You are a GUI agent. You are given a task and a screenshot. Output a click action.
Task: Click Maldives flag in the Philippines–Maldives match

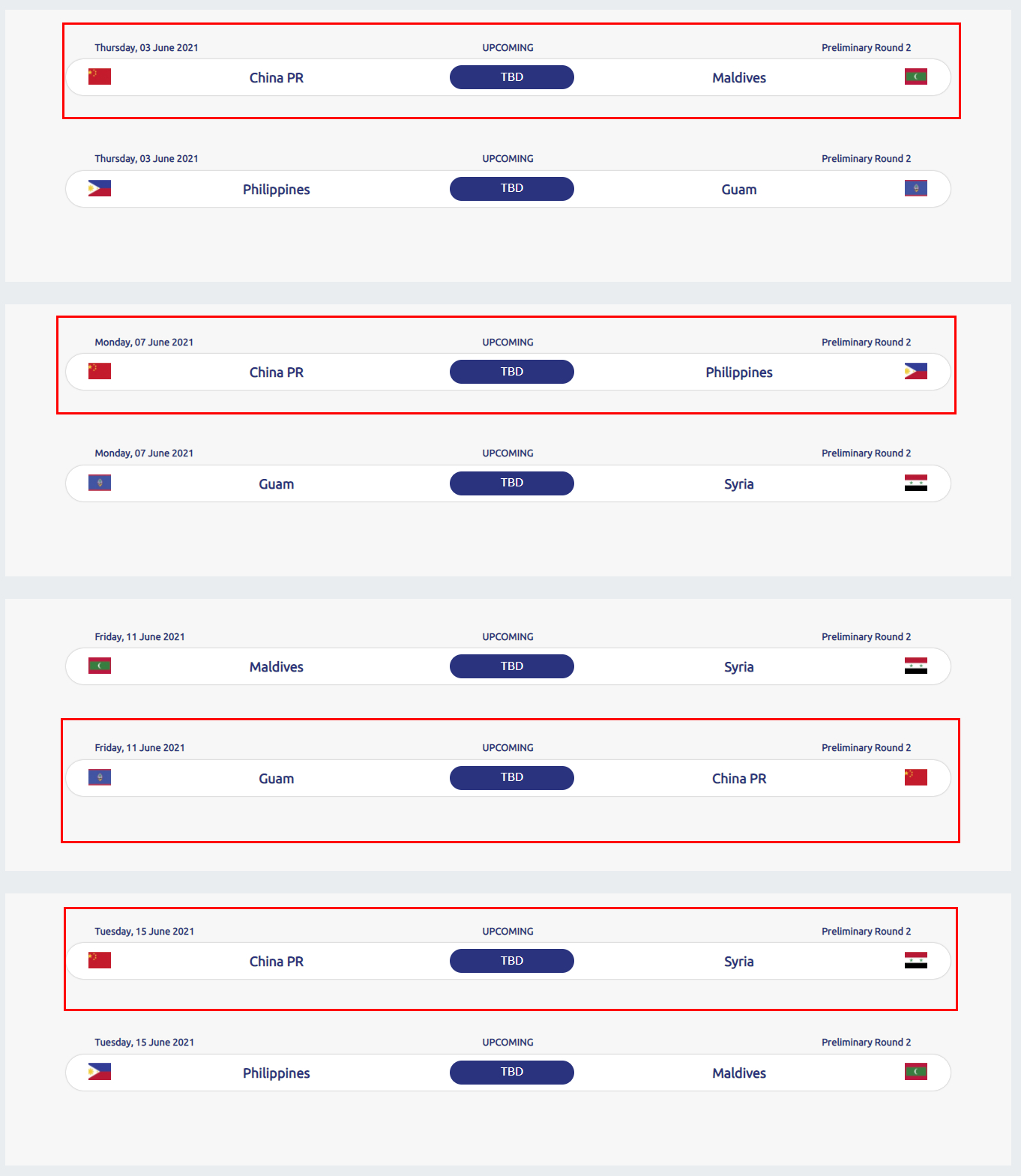click(x=915, y=1072)
